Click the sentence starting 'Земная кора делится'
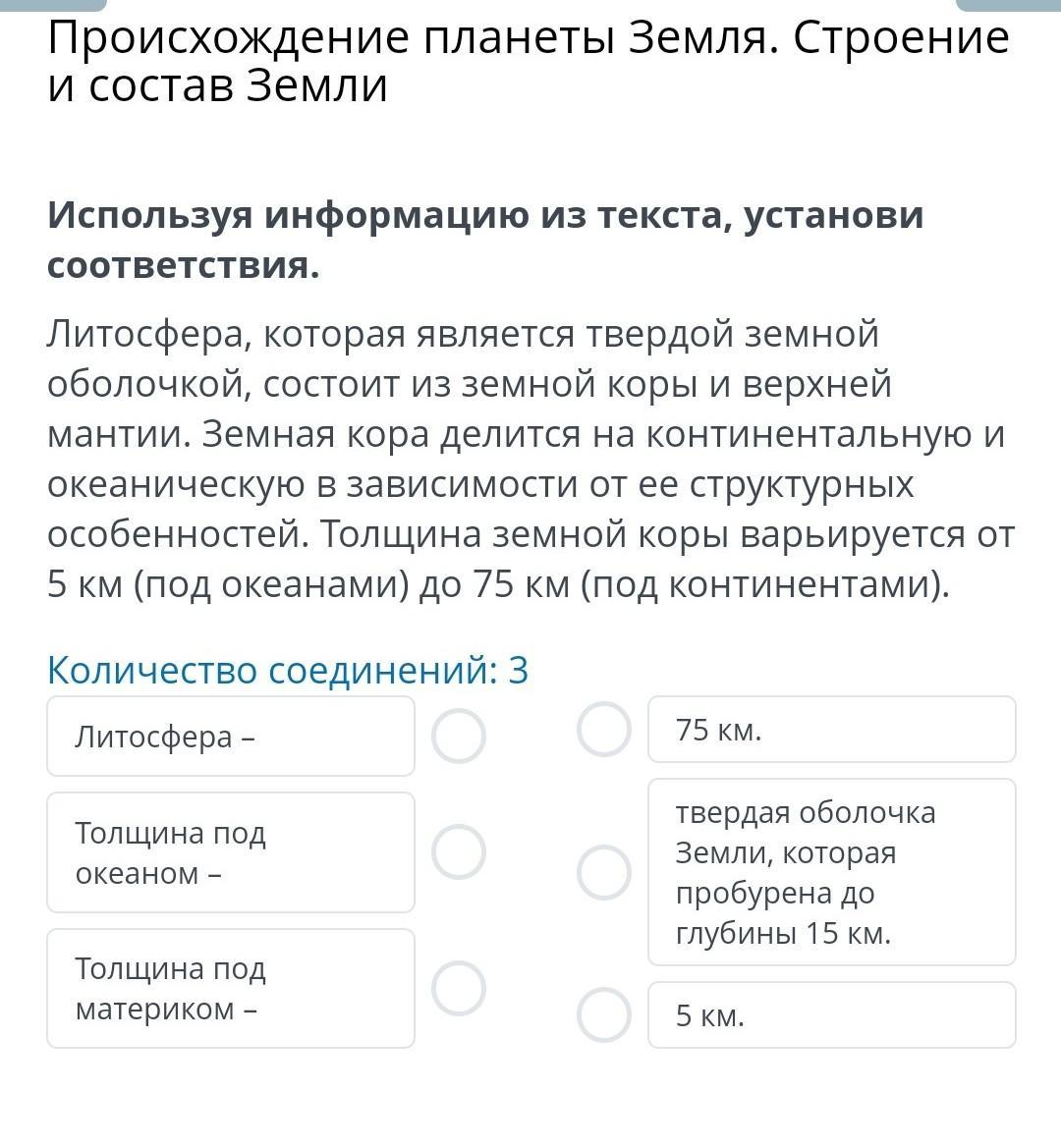The height and width of the screenshot is (1148, 1061). click(x=589, y=434)
